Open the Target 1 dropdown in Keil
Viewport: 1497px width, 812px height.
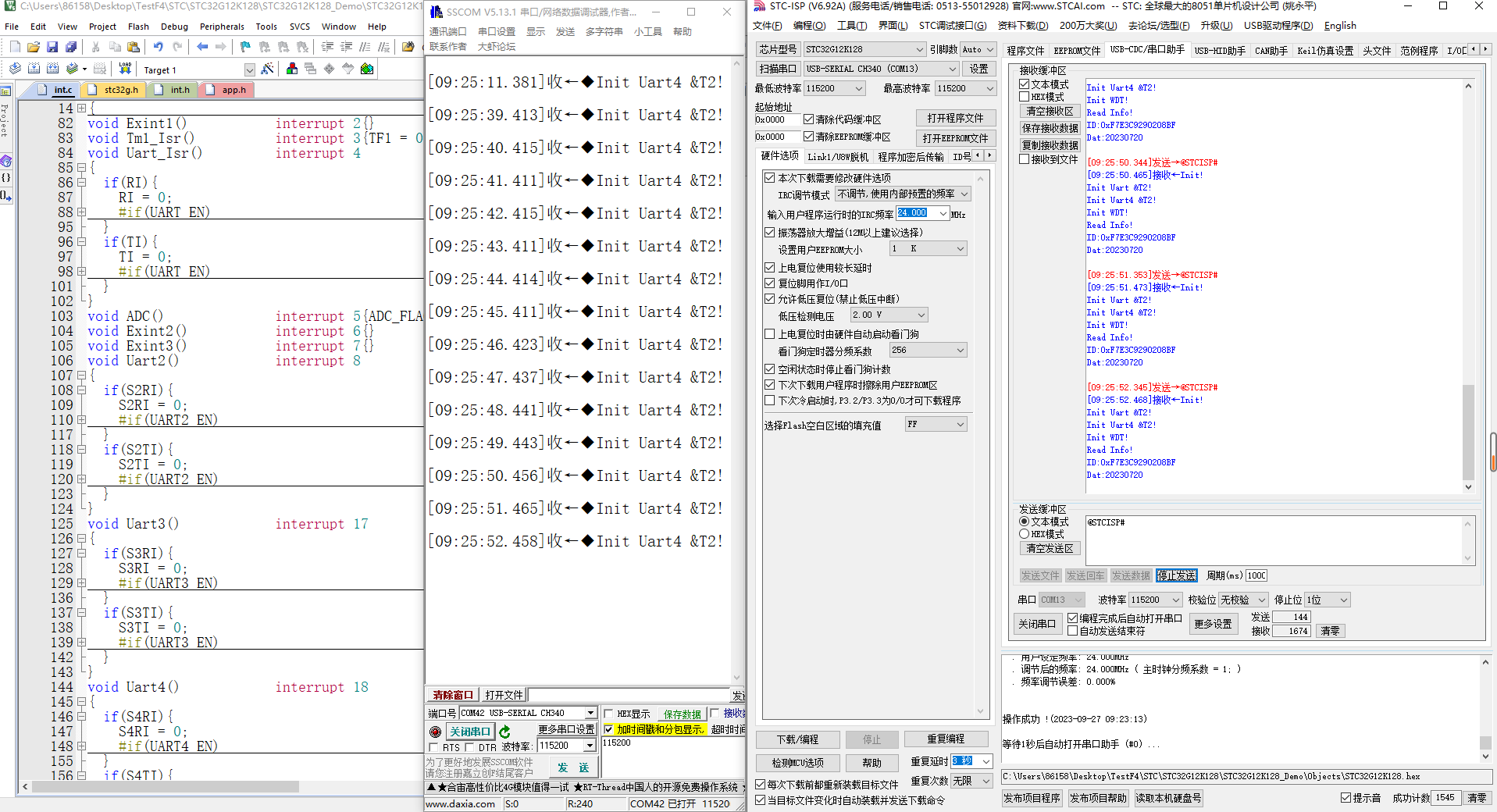tap(250, 69)
